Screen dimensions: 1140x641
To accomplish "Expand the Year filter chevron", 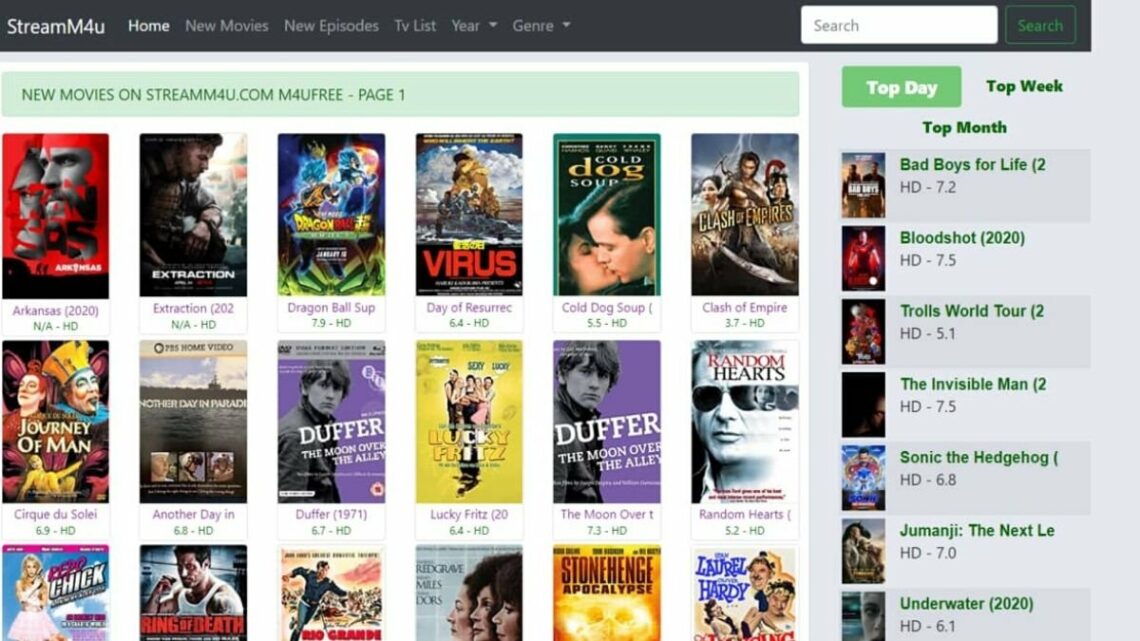I will [491, 27].
